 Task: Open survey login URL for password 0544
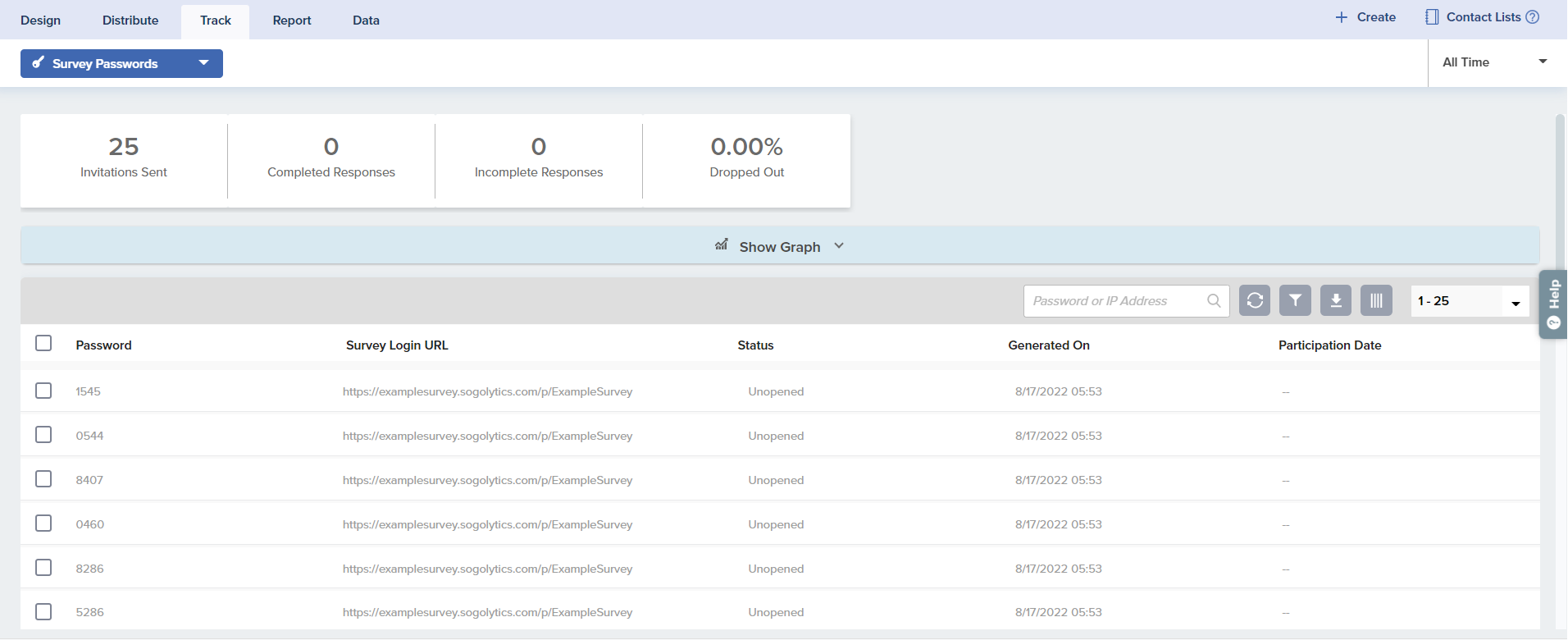(487, 436)
